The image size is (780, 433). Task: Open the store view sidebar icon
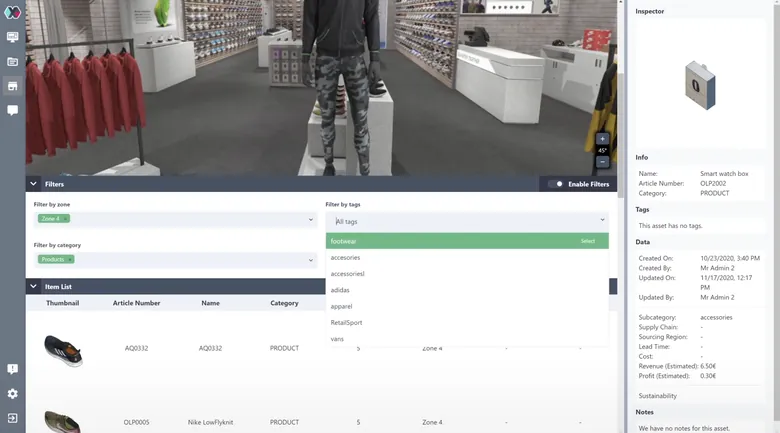12,86
